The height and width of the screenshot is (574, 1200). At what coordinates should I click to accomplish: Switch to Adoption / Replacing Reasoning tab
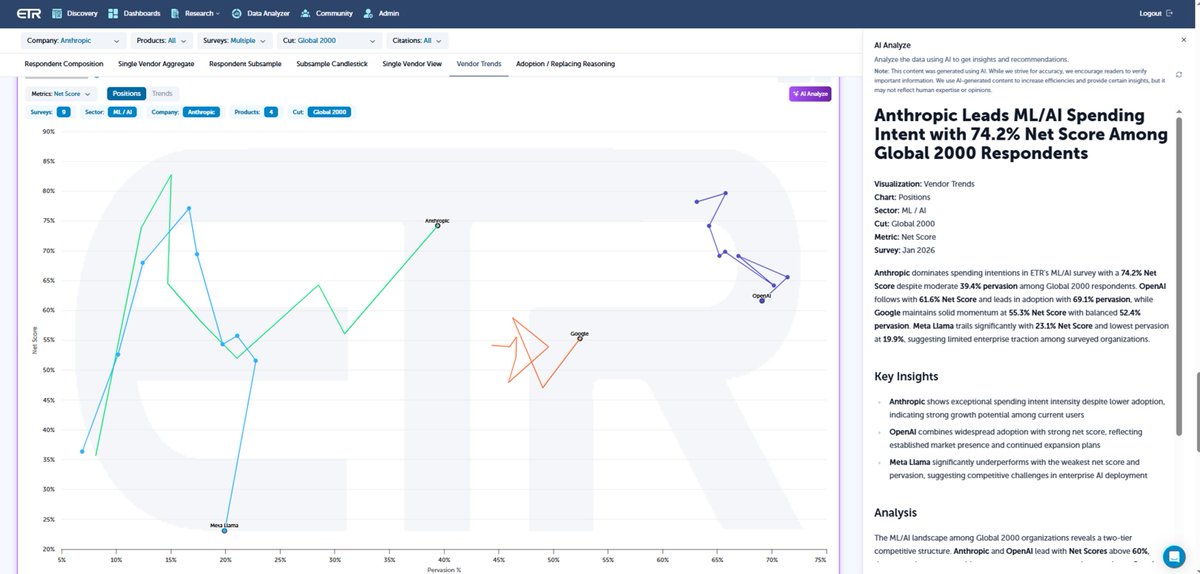coord(565,64)
